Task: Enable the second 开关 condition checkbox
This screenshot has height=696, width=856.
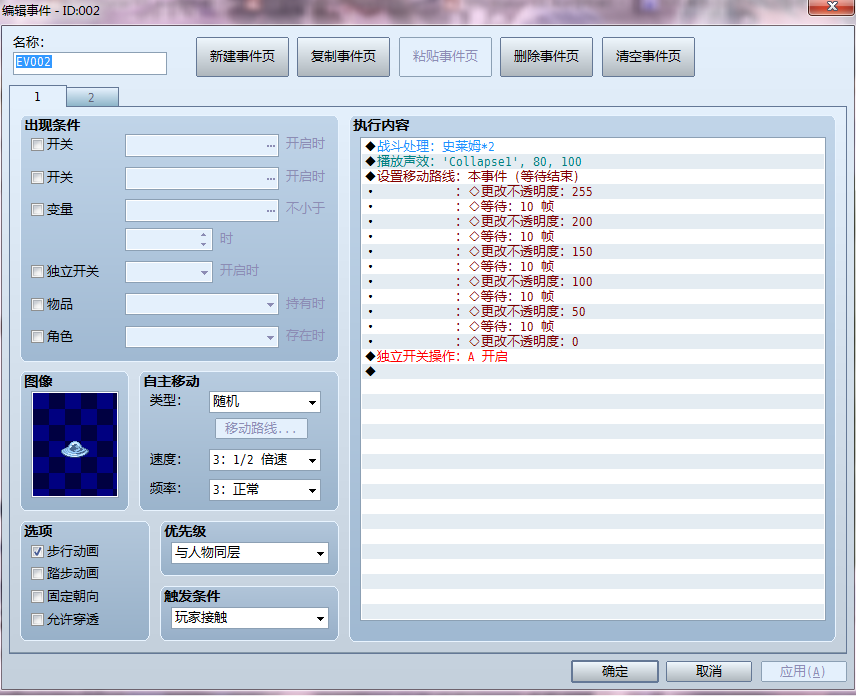Action: tap(37, 177)
